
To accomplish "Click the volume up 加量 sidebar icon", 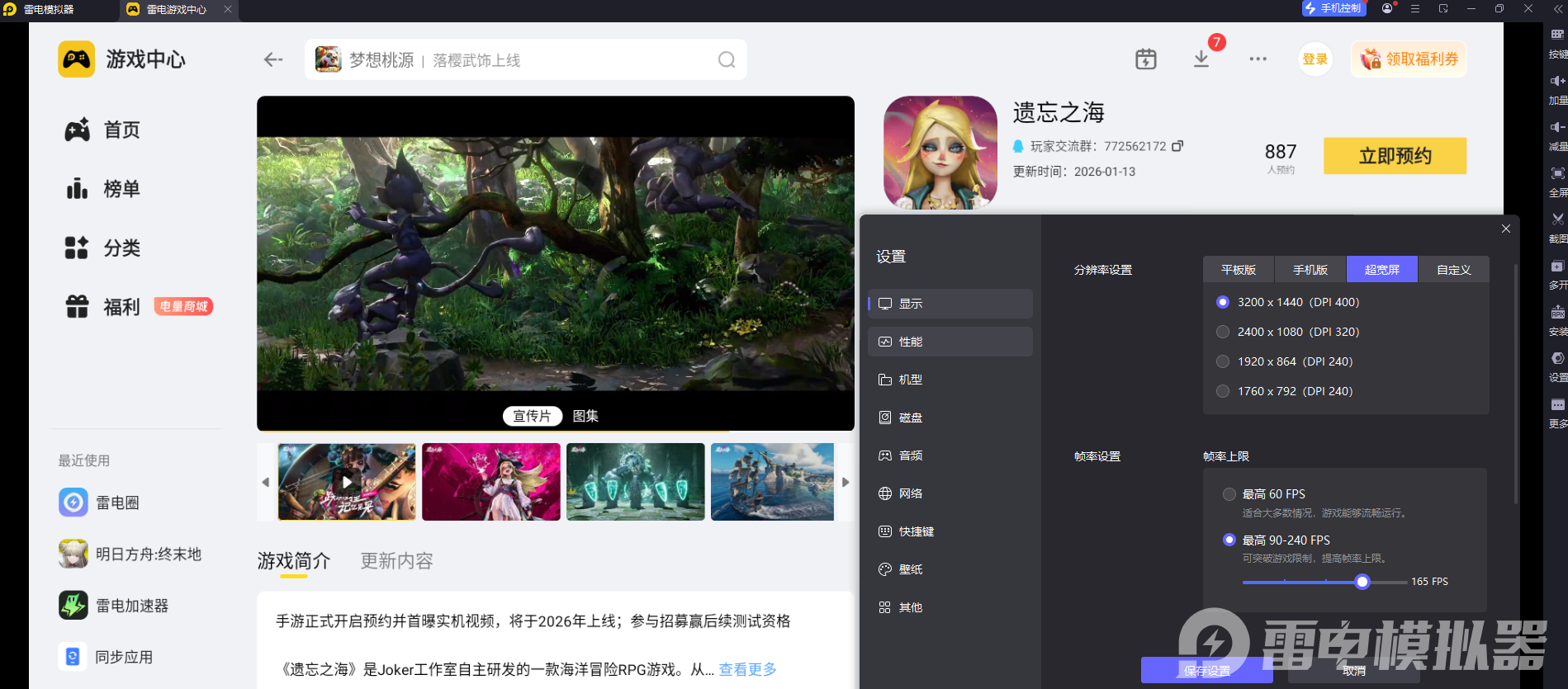I will coord(1557,90).
